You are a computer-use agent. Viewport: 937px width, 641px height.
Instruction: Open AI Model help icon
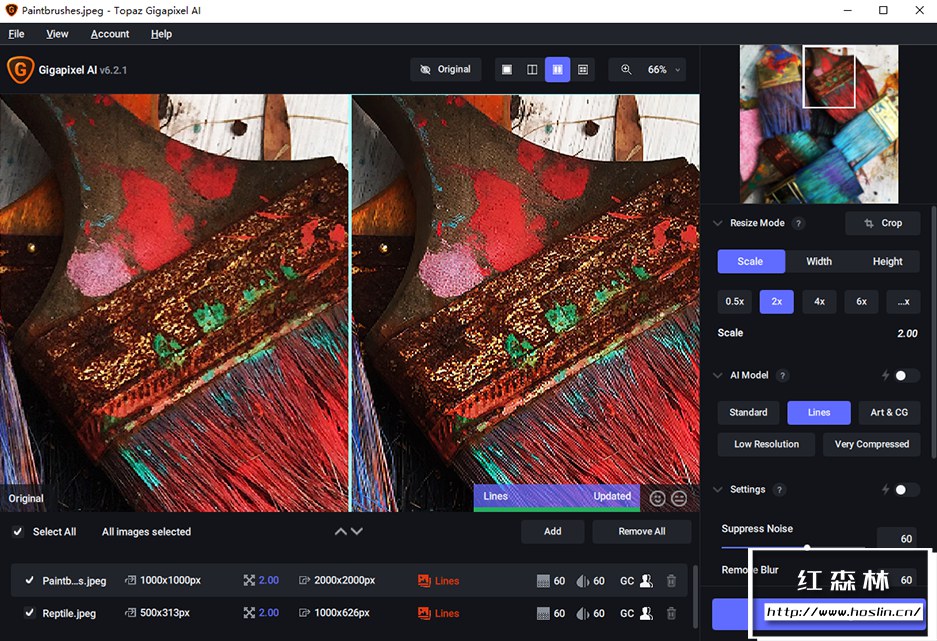tap(782, 376)
